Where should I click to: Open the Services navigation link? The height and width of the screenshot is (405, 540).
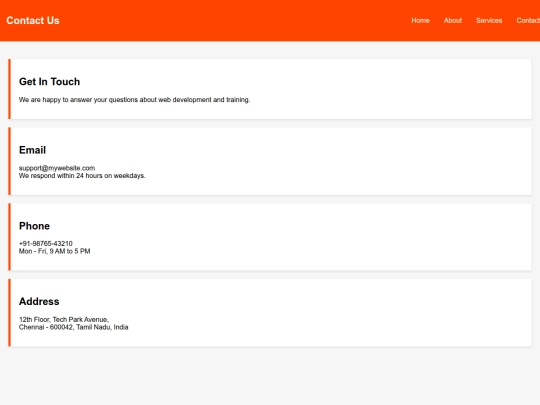[489, 21]
